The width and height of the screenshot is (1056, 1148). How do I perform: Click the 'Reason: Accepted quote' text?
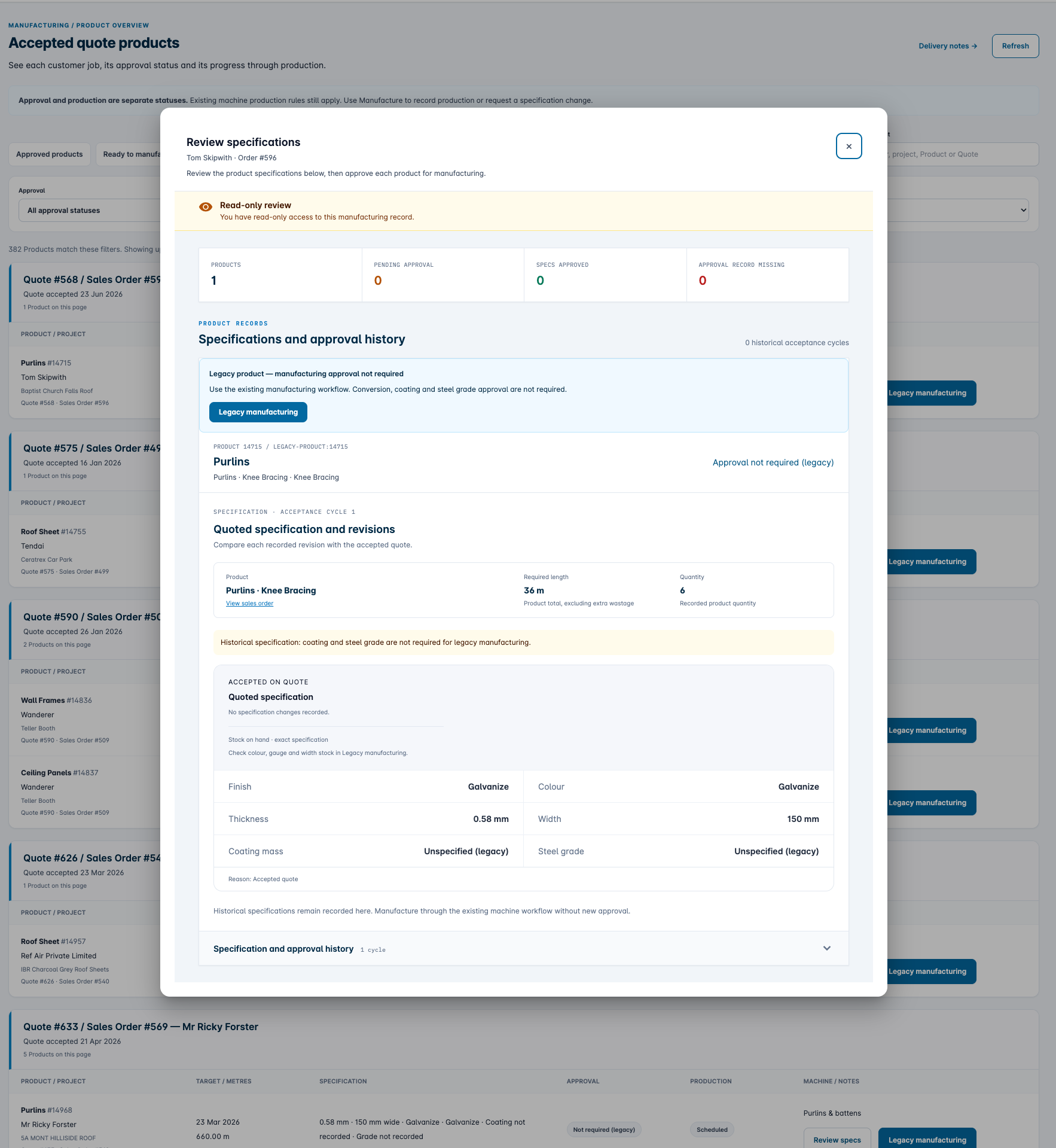pyautogui.click(x=263, y=879)
